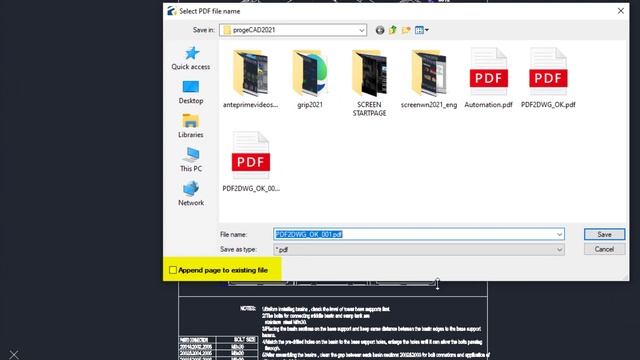Select the screenwn2021_eng folder

(x=429, y=79)
